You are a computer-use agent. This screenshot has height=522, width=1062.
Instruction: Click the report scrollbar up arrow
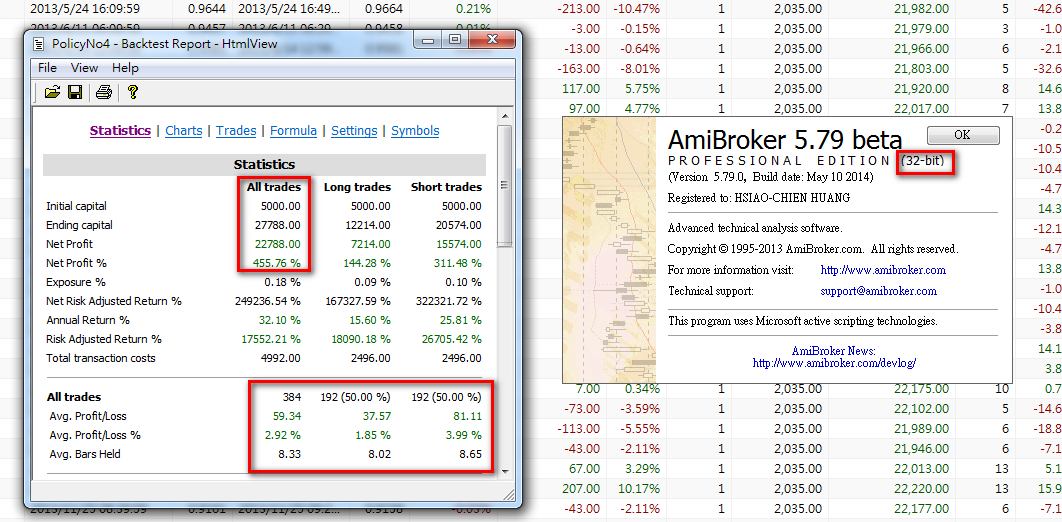click(504, 116)
